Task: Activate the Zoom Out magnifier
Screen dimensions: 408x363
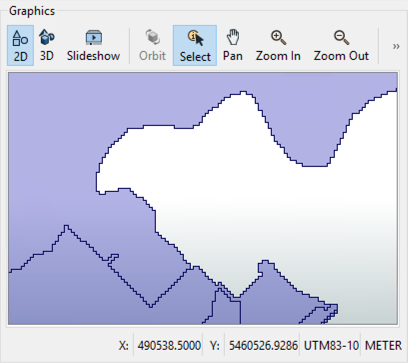Action: click(x=341, y=45)
